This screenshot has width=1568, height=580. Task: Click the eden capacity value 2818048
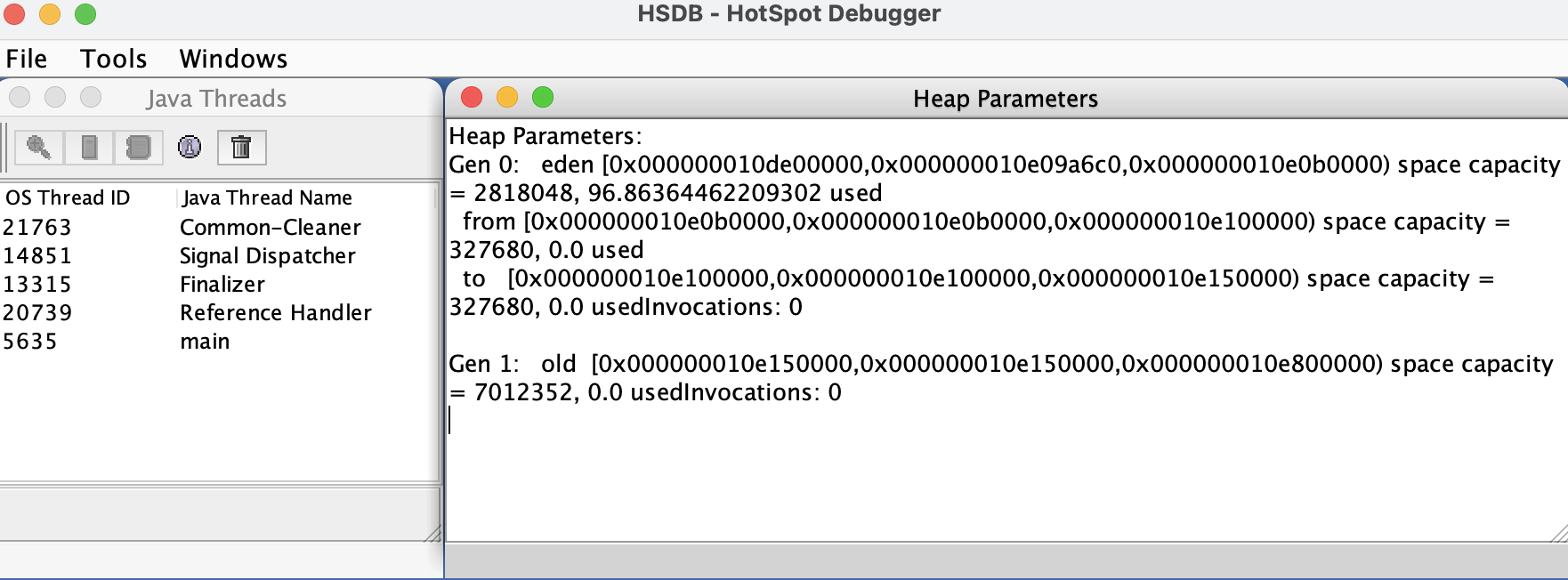point(524,193)
